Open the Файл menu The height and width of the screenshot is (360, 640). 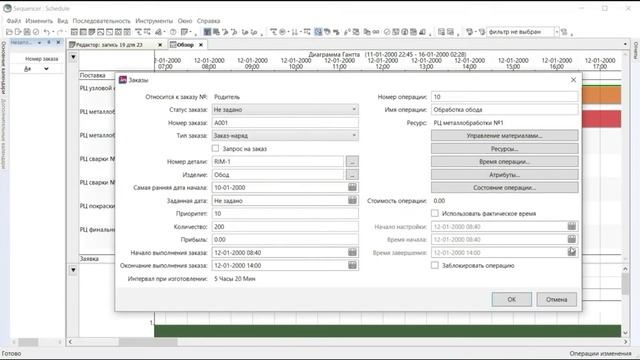pos(13,21)
